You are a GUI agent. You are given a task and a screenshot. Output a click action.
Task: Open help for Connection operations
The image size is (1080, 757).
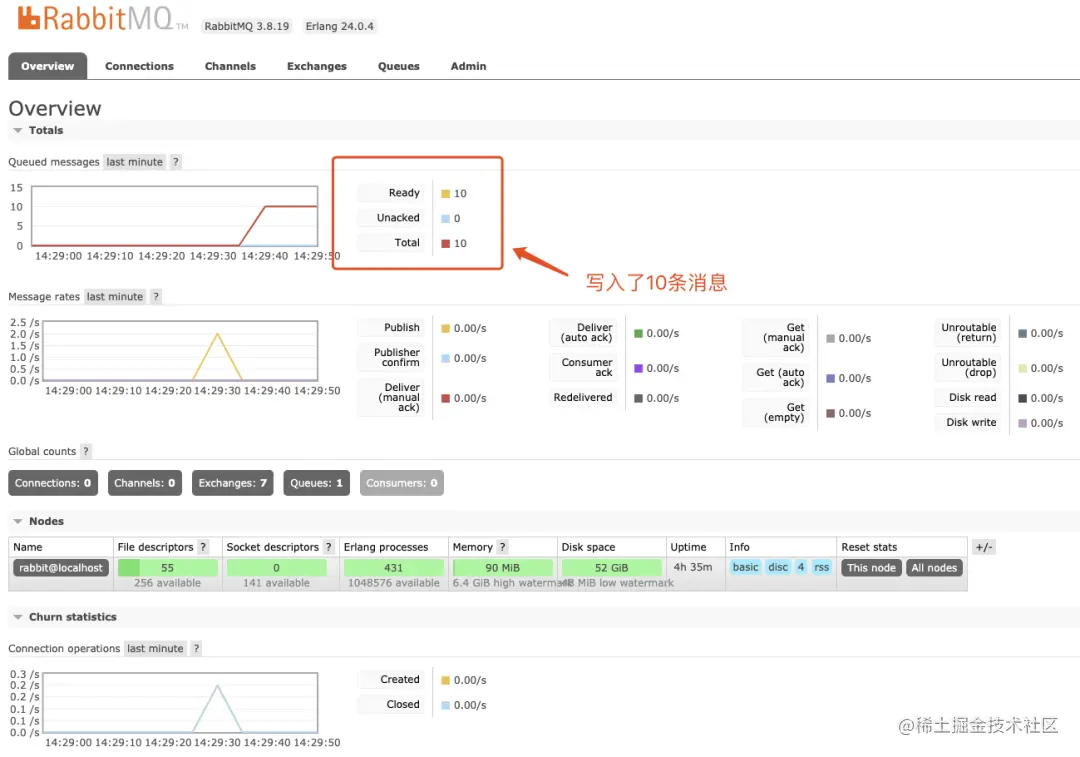(196, 649)
